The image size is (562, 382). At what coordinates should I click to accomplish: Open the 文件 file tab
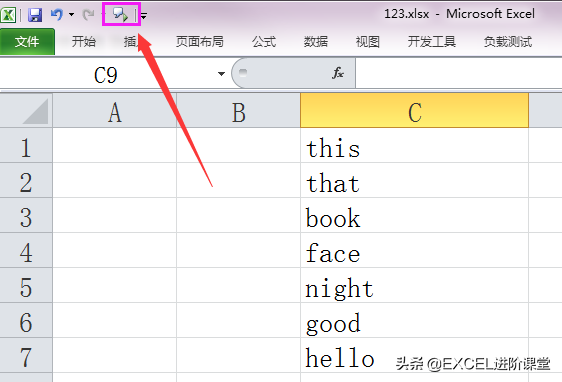27,42
